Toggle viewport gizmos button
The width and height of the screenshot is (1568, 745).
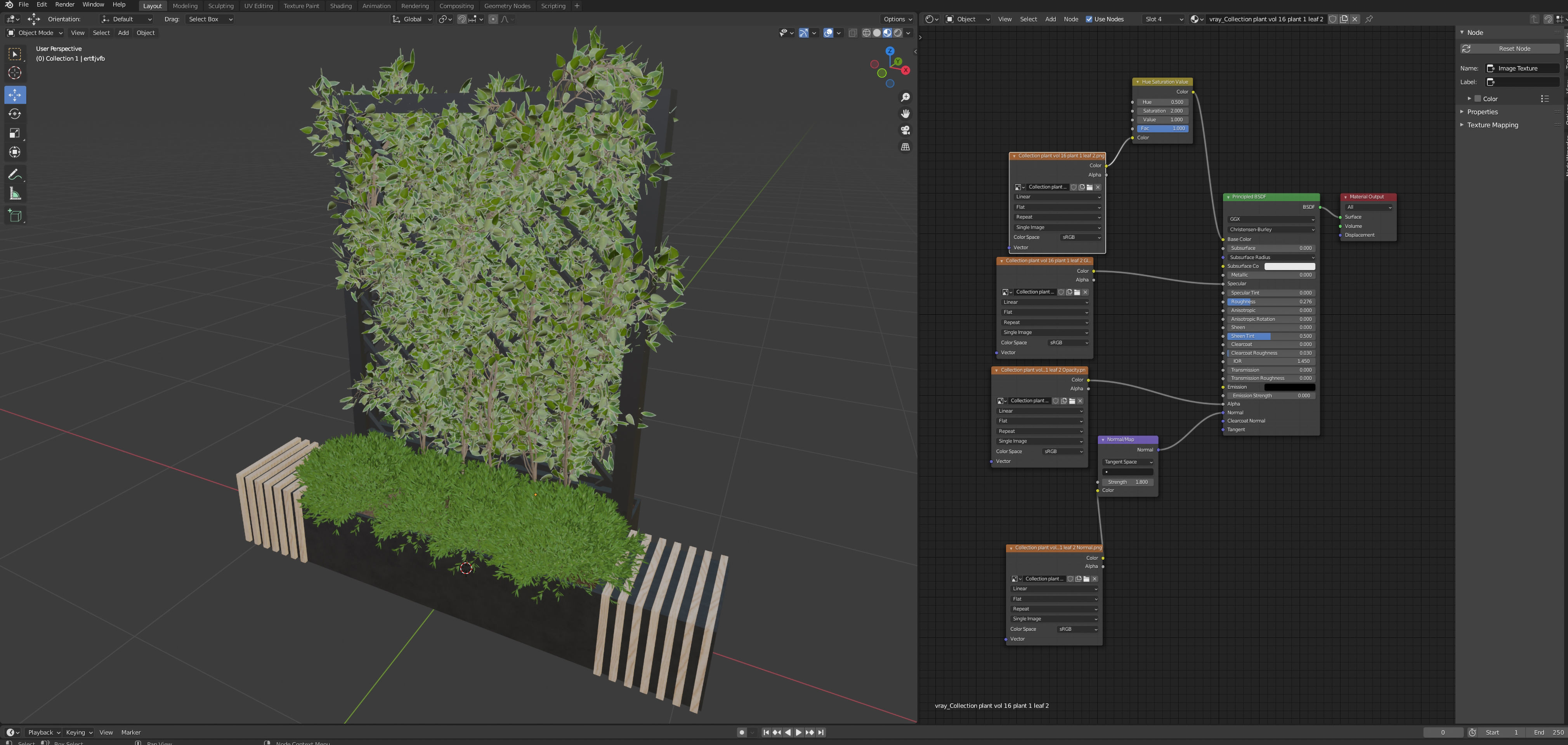click(x=803, y=33)
